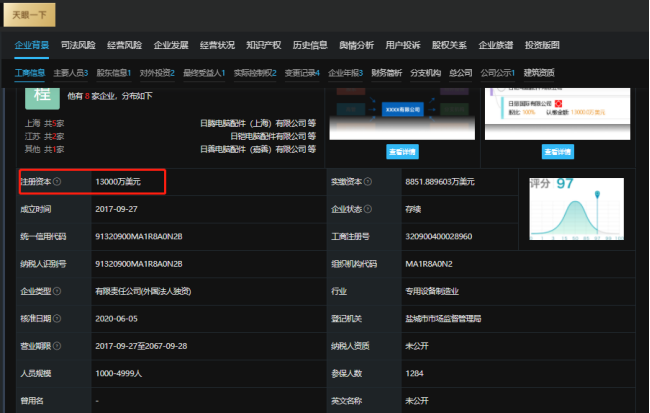Screen dimensions: 650x413
Task: Click the marker pin on score chart
Action: 597,194
